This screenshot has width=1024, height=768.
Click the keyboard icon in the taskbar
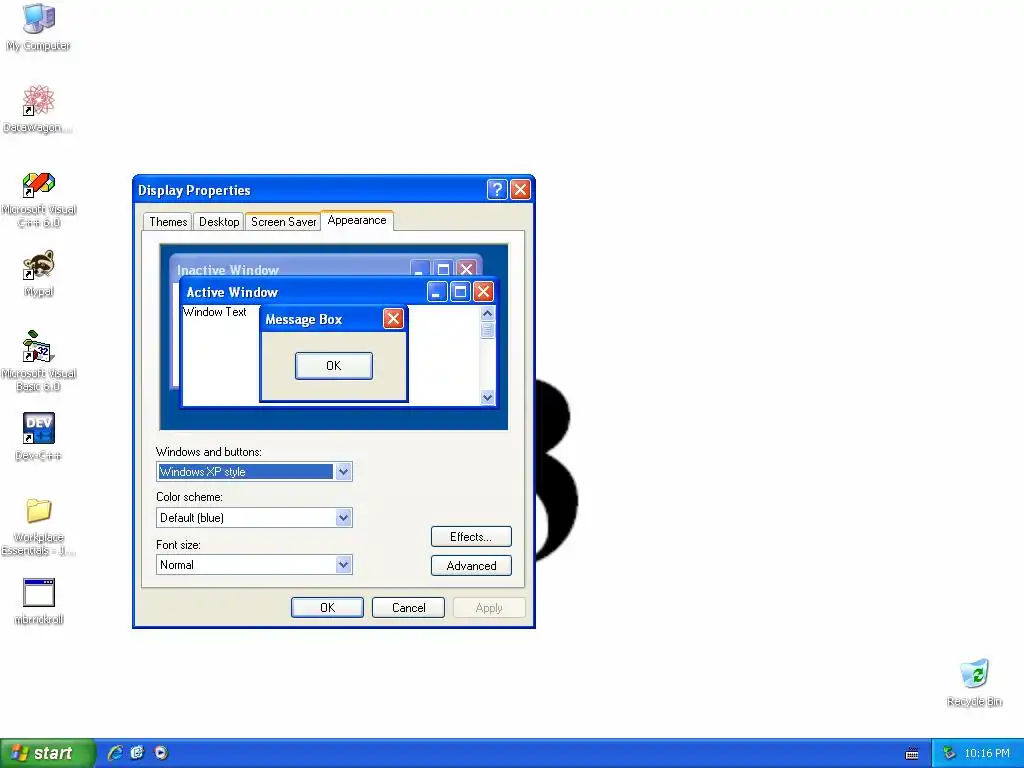pos(912,754)
